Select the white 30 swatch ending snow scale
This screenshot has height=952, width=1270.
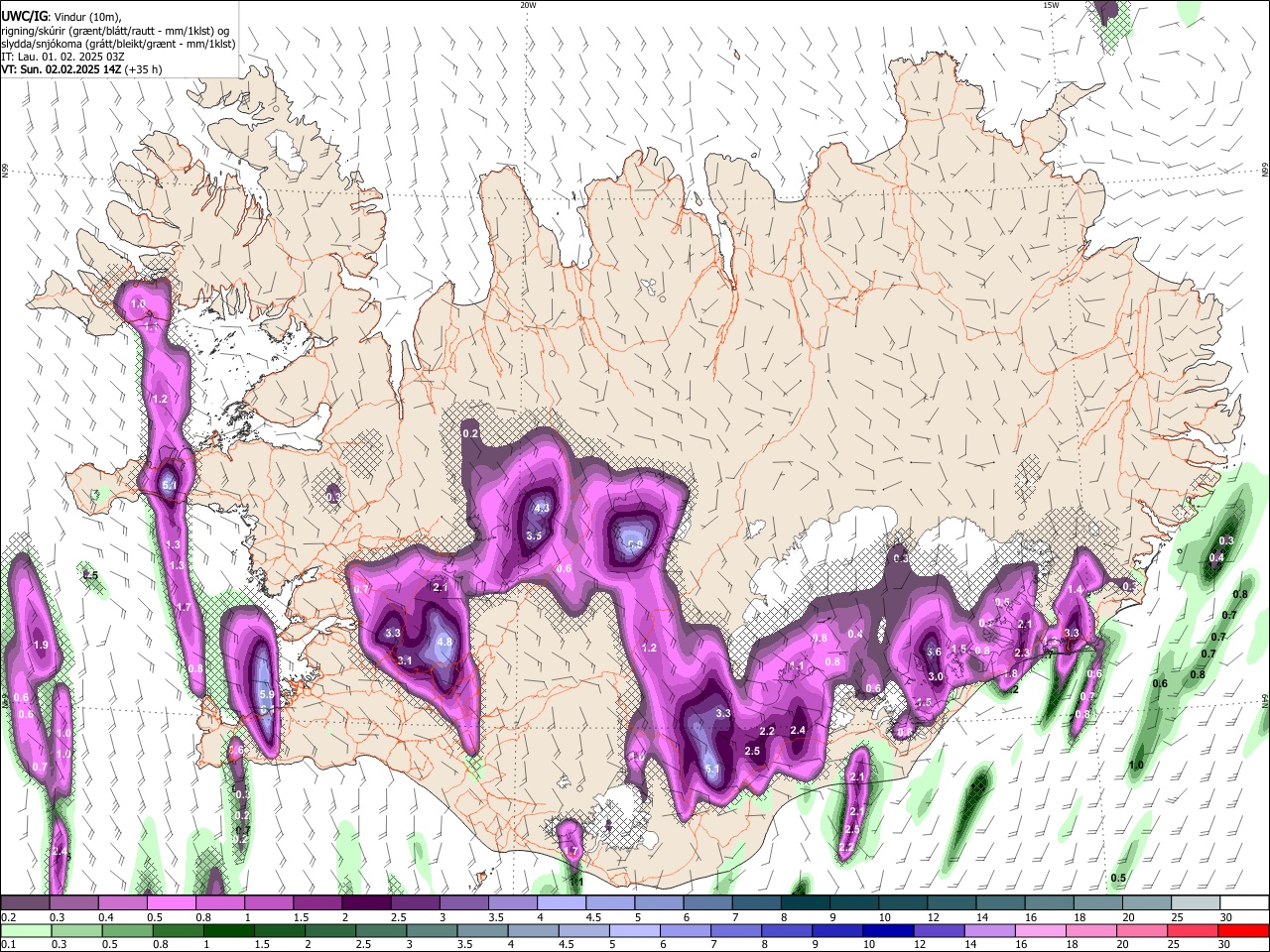[1244, 903]
